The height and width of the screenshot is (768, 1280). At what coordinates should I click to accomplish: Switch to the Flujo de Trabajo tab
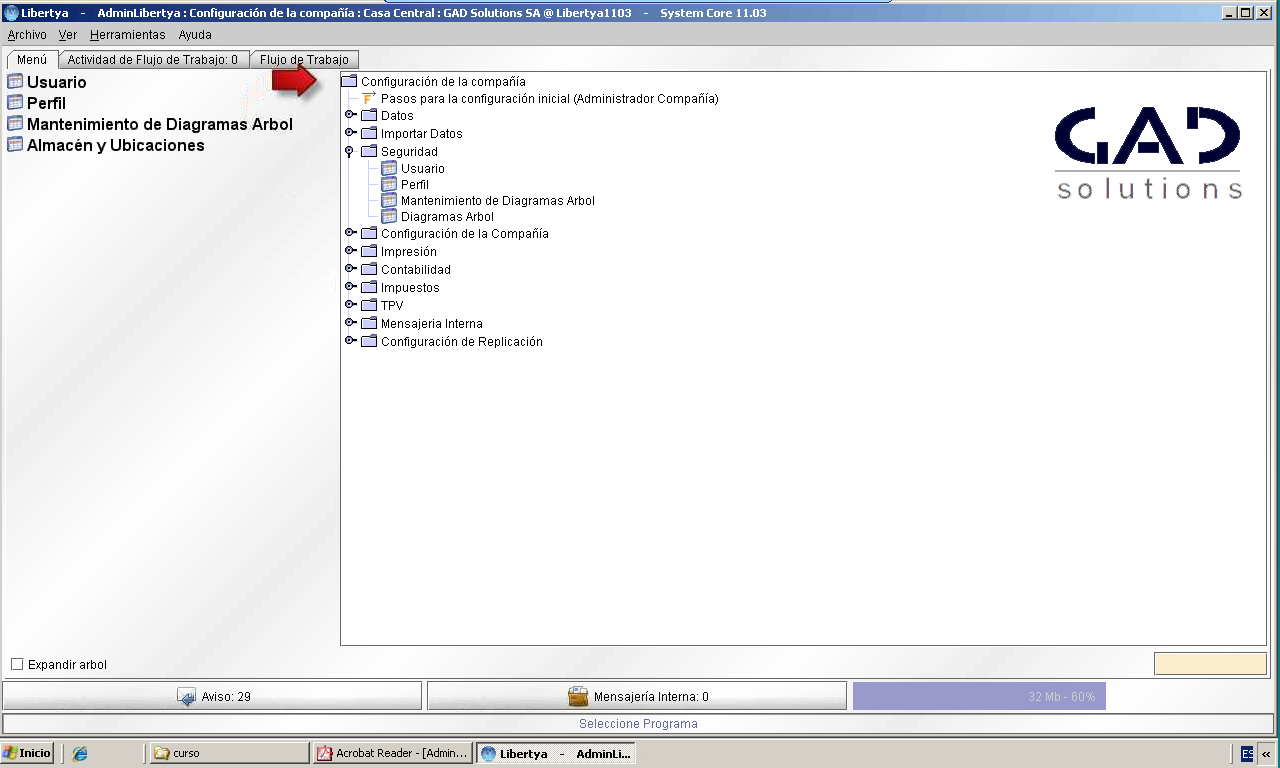pyautogui.click(x=304, y=60)
